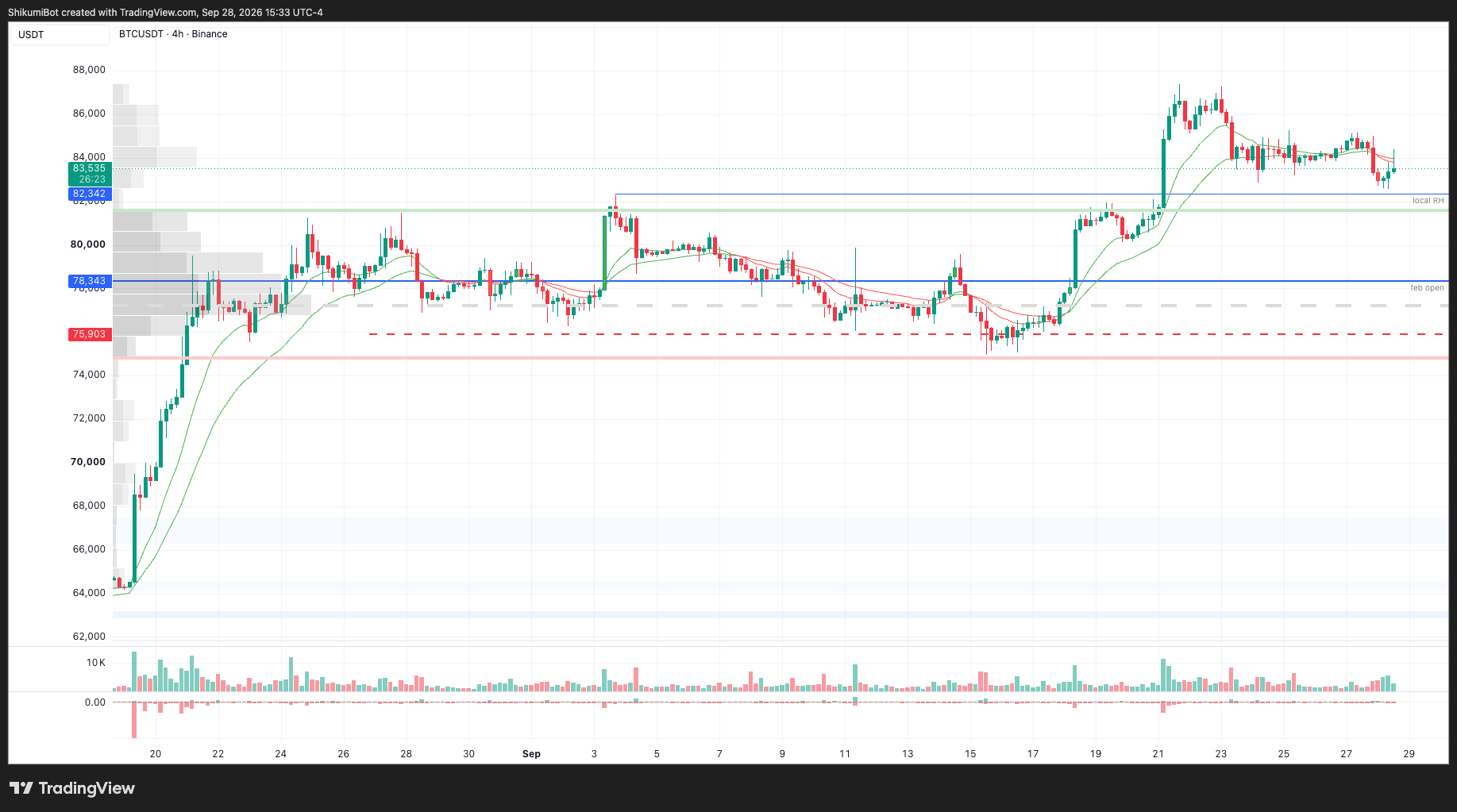Click the 'feb open' line label
Screen dimensions: 1457x812
click(1427, 288)
